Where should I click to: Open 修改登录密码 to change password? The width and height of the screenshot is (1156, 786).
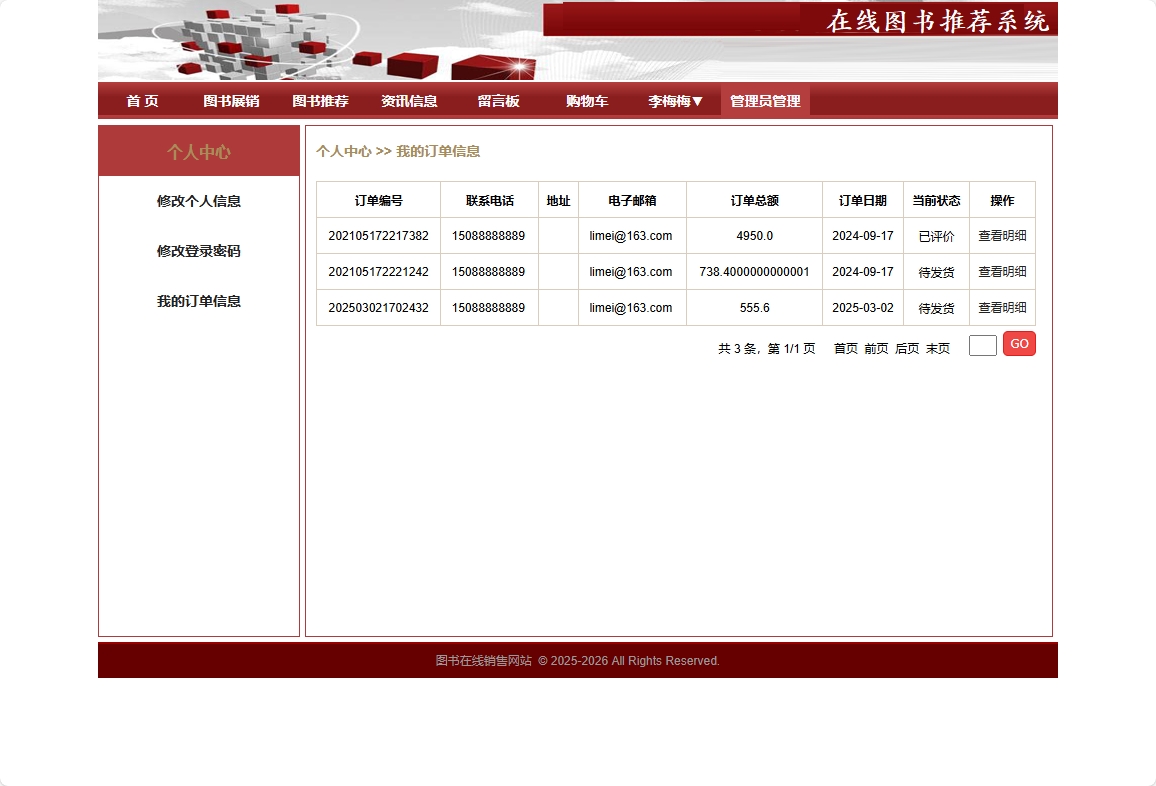tap(199, 251)
